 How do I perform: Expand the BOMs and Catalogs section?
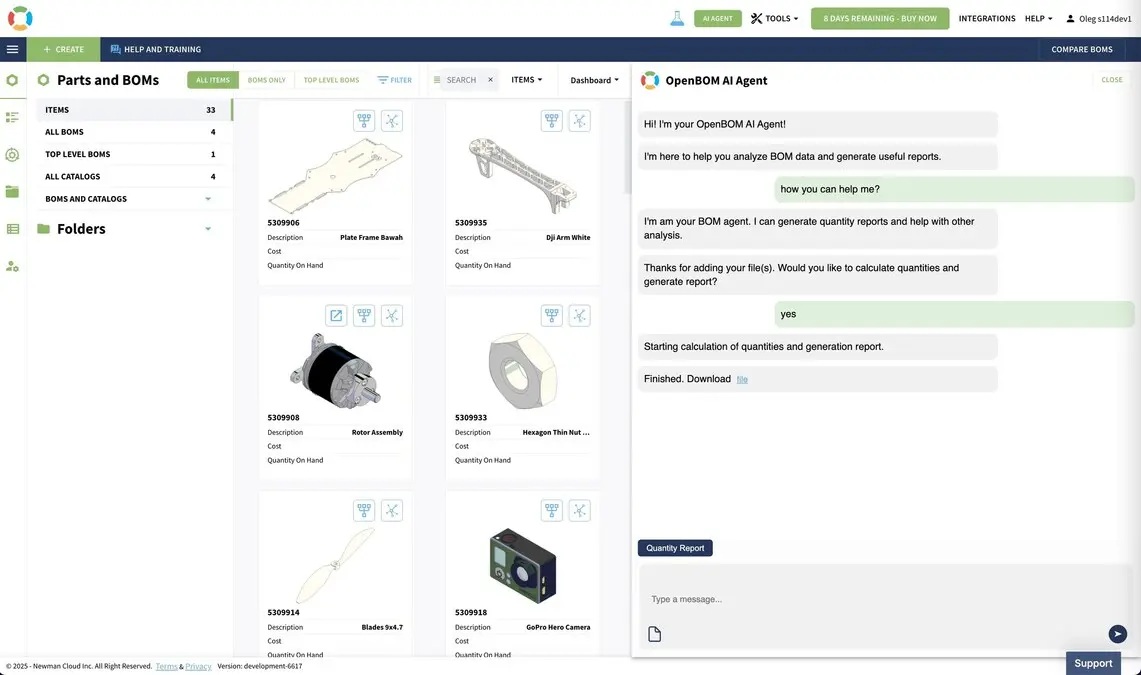(208, 199)
